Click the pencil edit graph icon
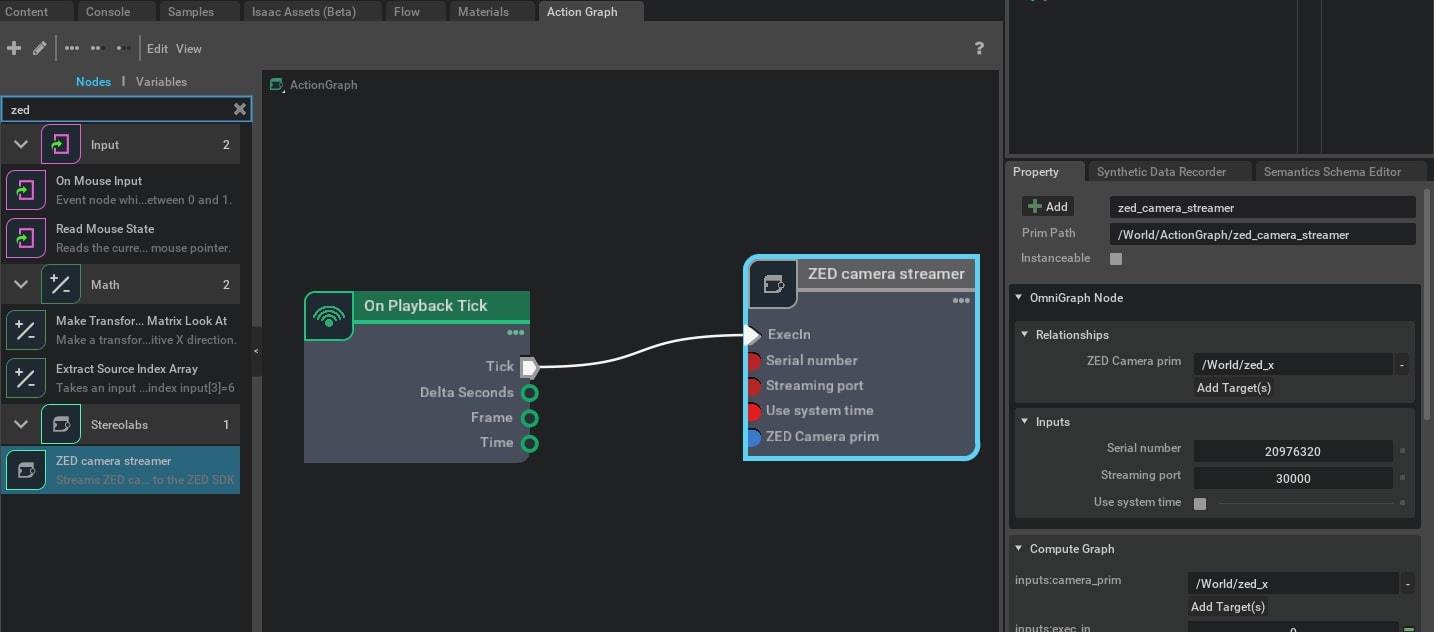 (x=40, y=48)
